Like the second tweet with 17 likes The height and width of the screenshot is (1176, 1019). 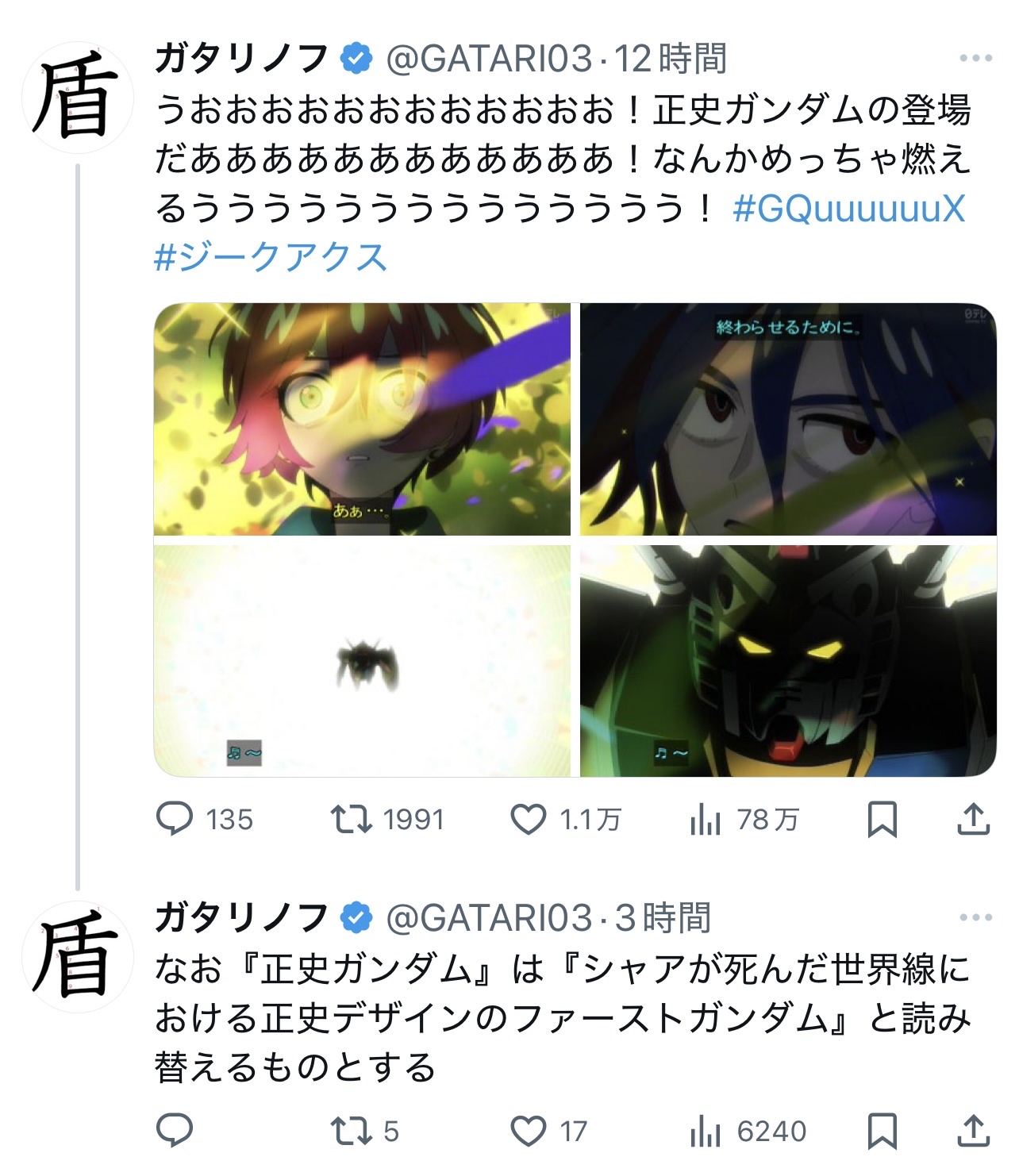point(548,1130)
